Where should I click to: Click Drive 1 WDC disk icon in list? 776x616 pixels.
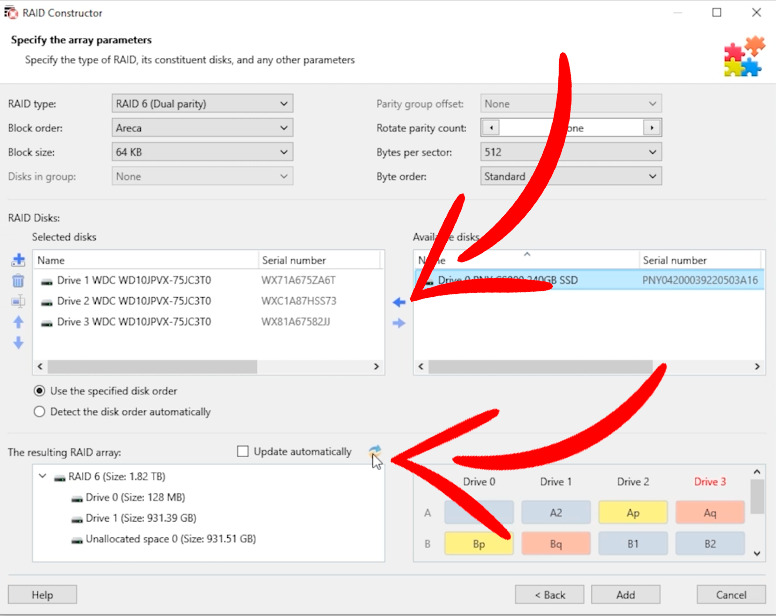(x=47, y=281)
